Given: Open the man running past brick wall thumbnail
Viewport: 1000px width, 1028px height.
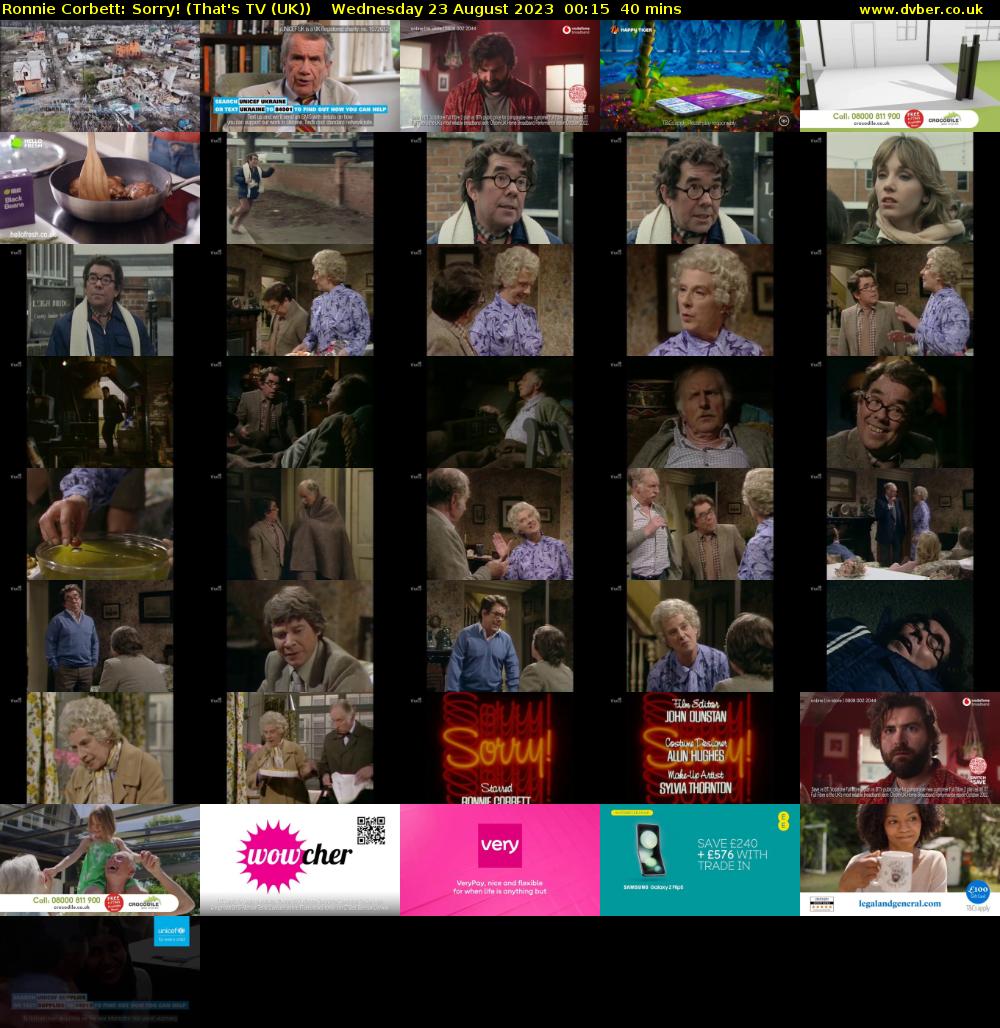Looking at the screenshot, I should (x=300, y=188).
